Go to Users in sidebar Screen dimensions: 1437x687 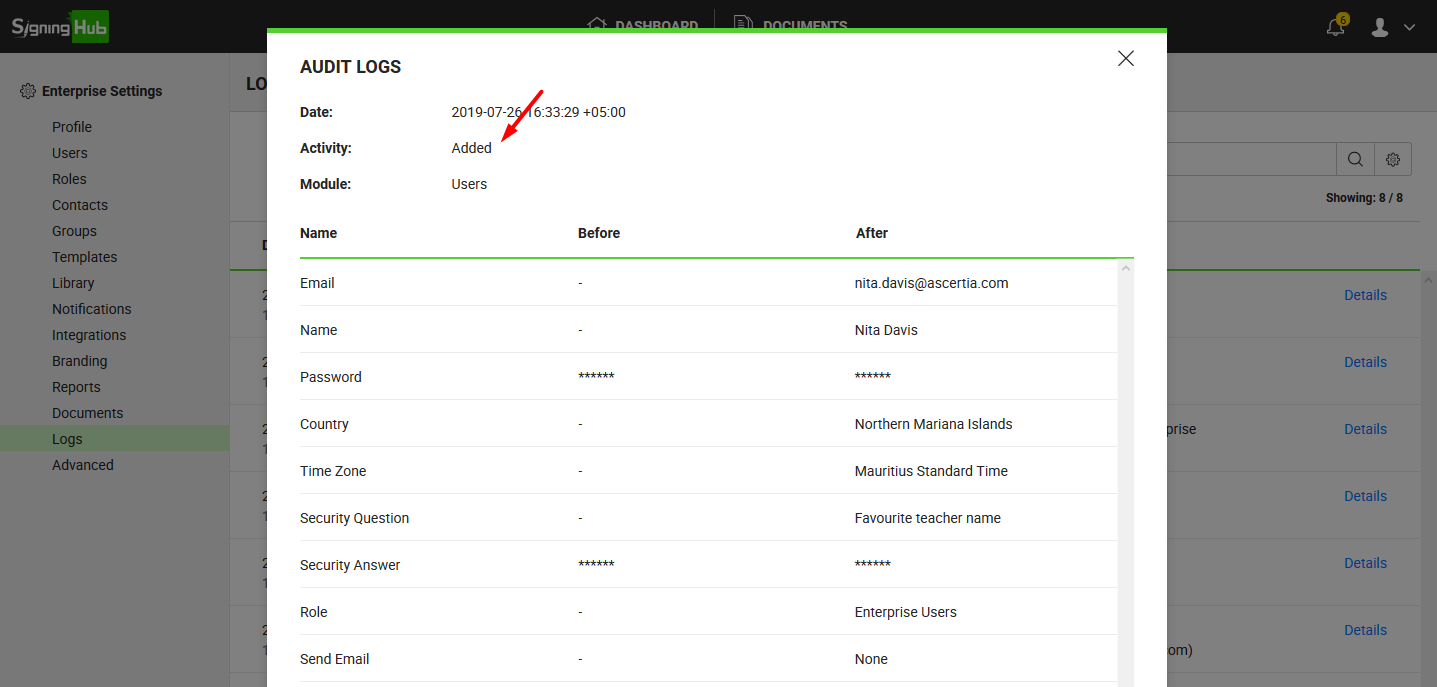(70, 153)
